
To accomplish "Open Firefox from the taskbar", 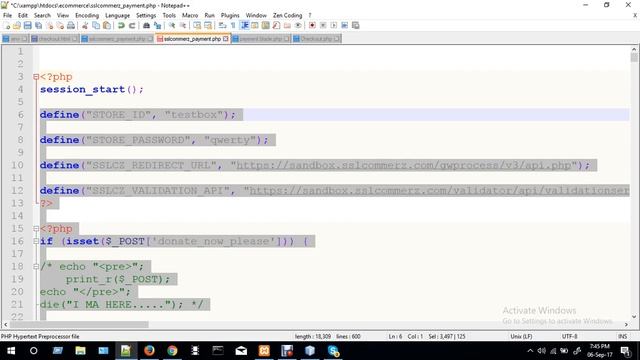I will (149, 351).
